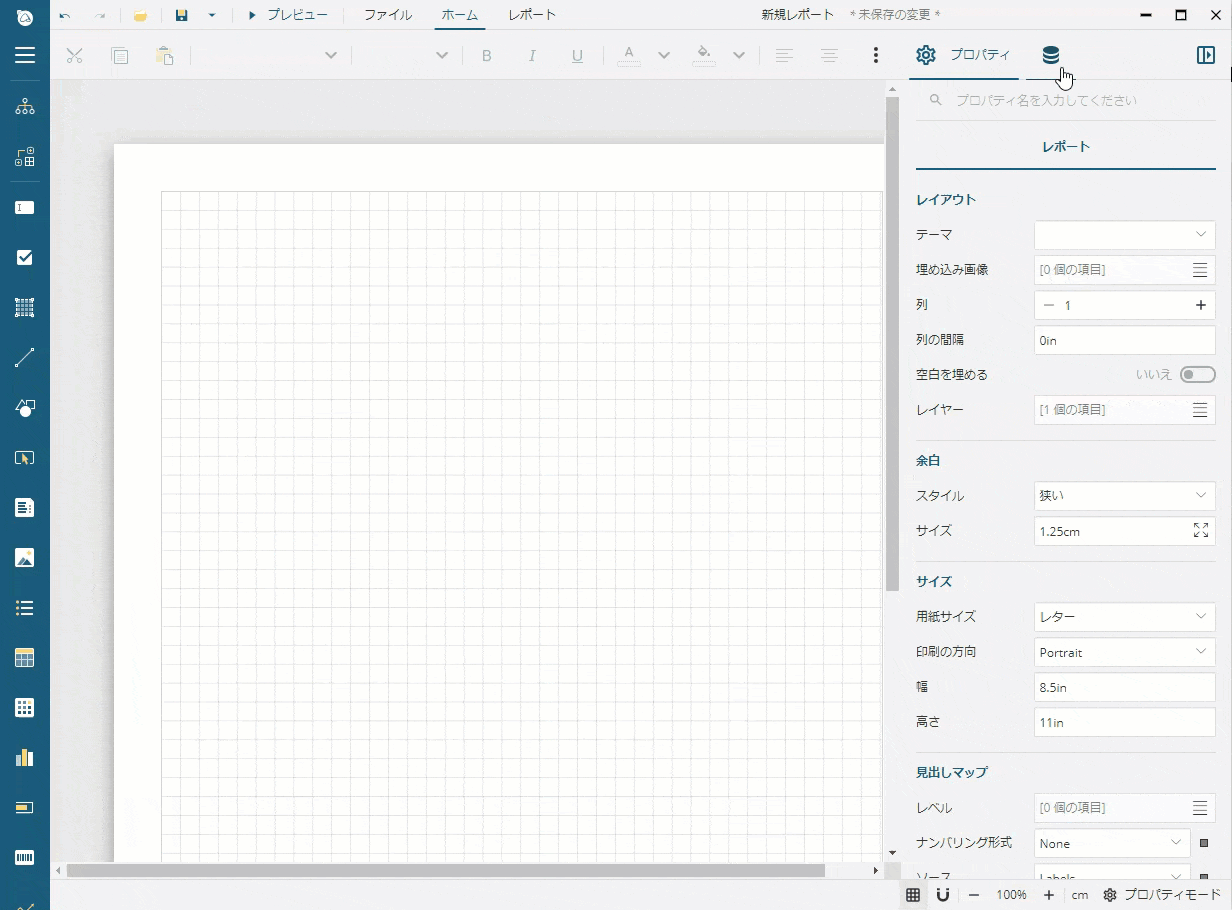Click the fill color bucket swatch
The image size is (1232, 910).
704,55
